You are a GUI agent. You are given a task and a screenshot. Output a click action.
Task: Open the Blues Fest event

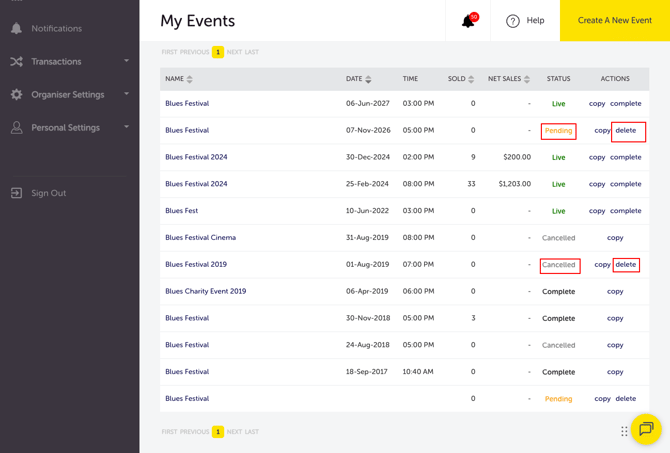pos(182,211)
